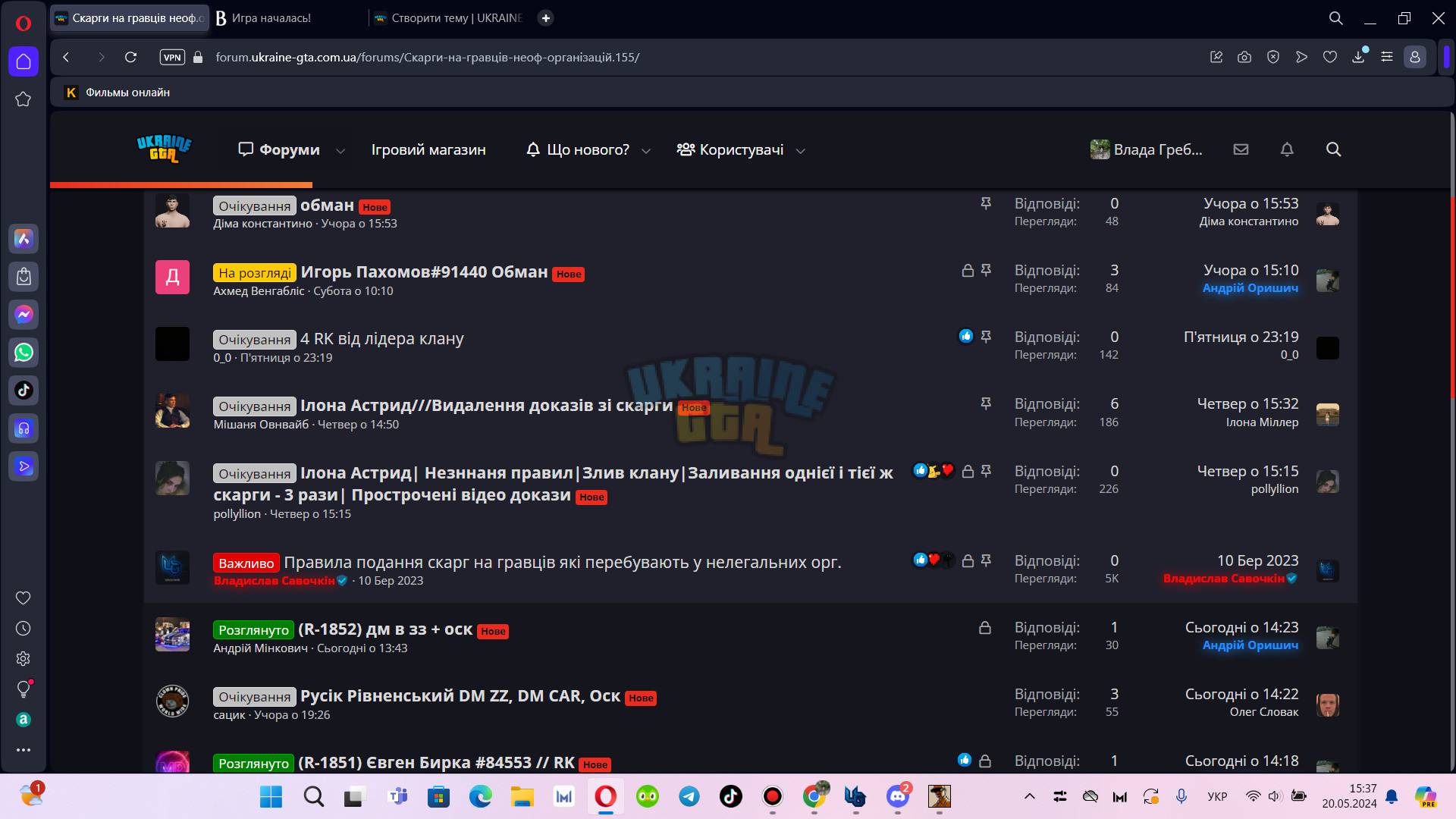Open forum search magnifier icon
The width and height of the screenshot is (1456, 819).
pos(1333,149)
